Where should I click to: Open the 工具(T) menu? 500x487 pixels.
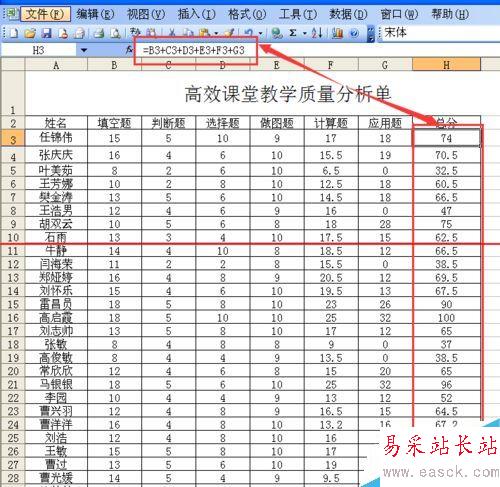tap(298, 14)
